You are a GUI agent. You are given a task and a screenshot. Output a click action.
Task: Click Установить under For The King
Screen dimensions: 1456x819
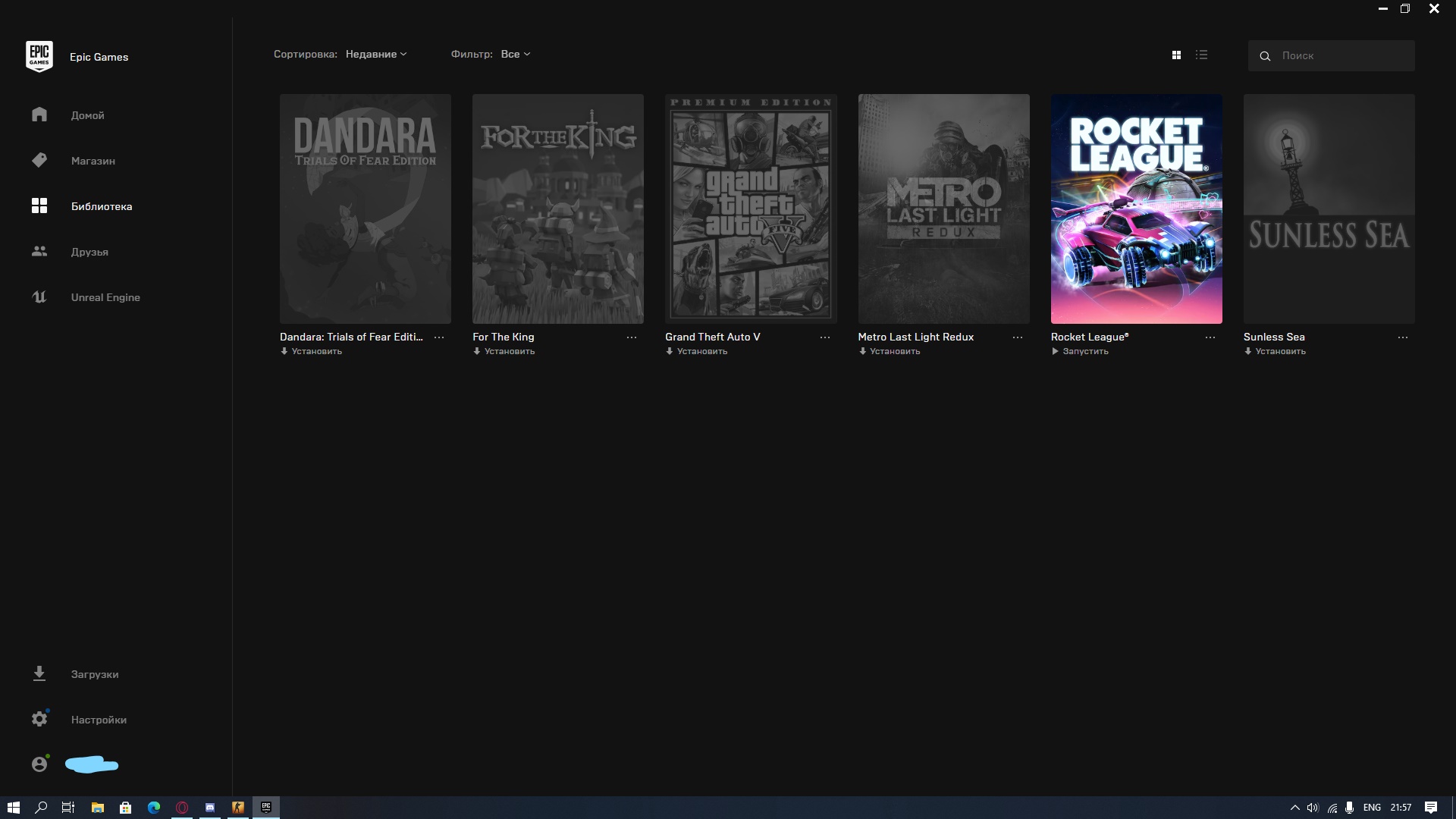504,351
